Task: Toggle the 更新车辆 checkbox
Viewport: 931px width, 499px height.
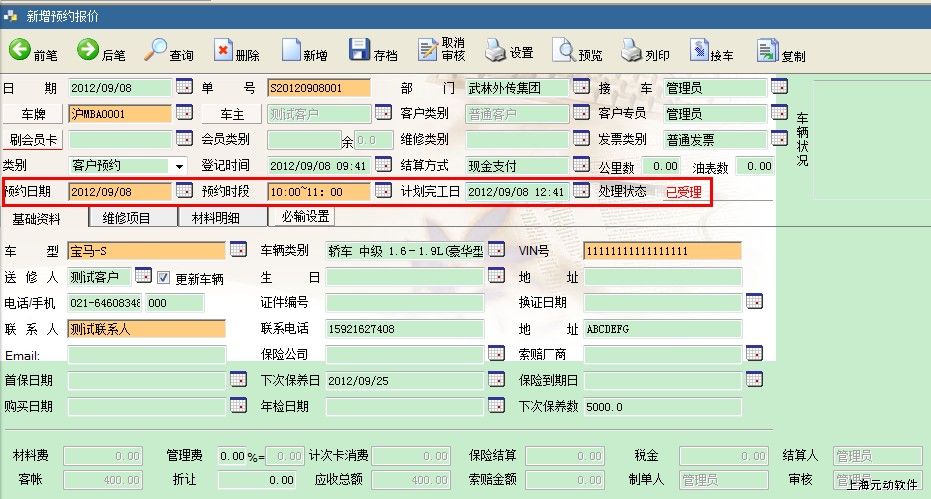Action: tap(163, 277)
